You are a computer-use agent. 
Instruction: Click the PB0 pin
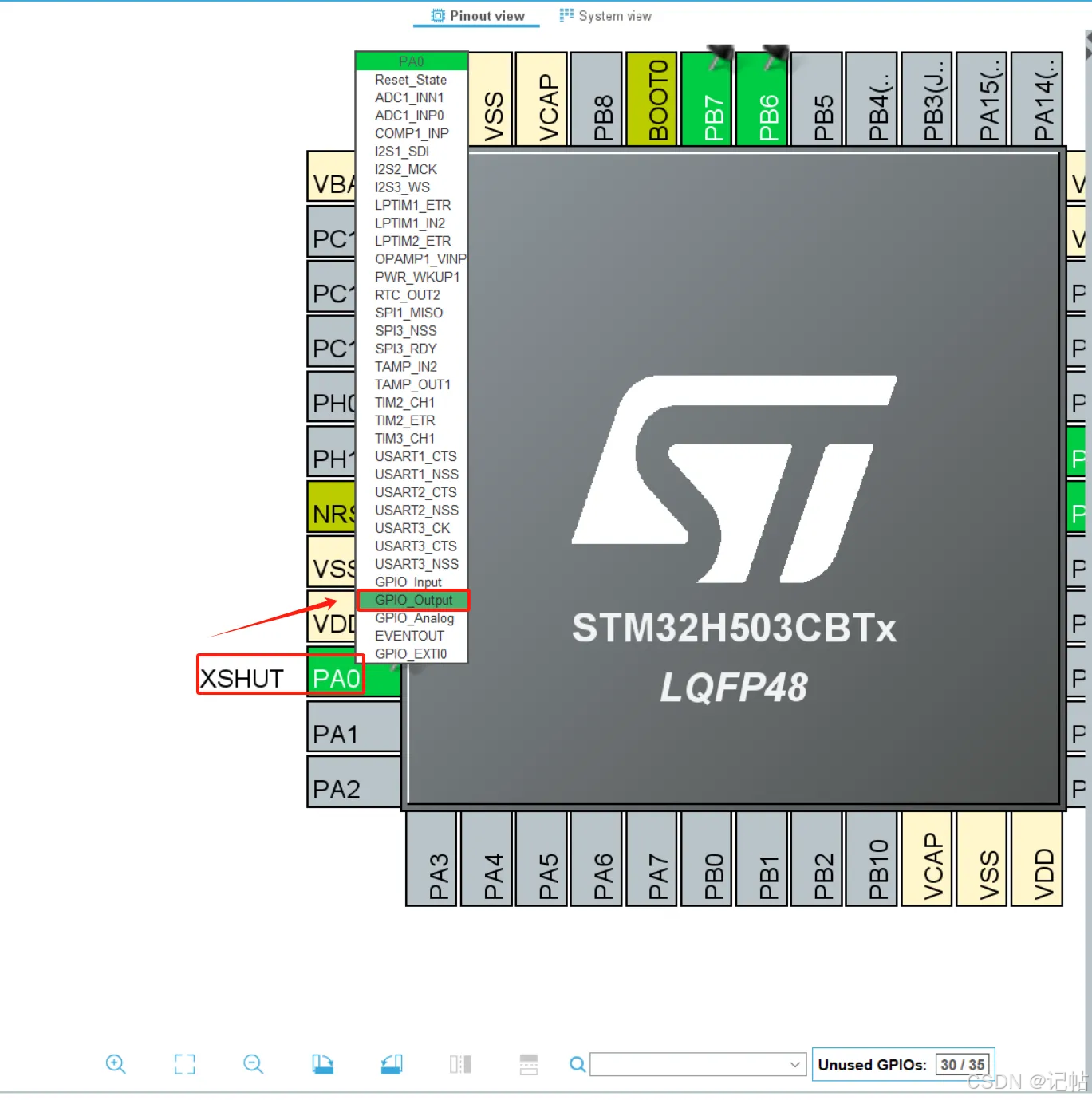pyautogui.click(x=707, y=859)
